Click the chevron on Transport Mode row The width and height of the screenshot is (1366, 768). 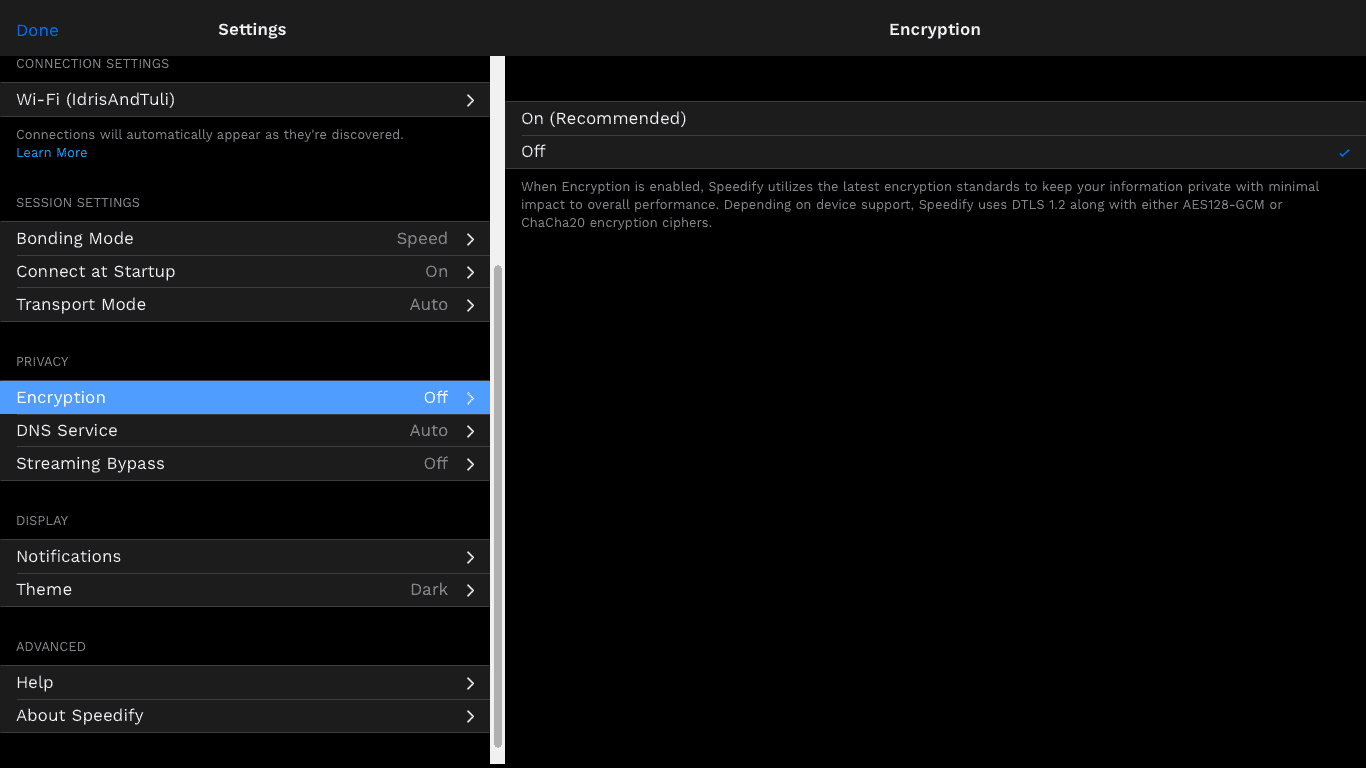coord(470,305)
